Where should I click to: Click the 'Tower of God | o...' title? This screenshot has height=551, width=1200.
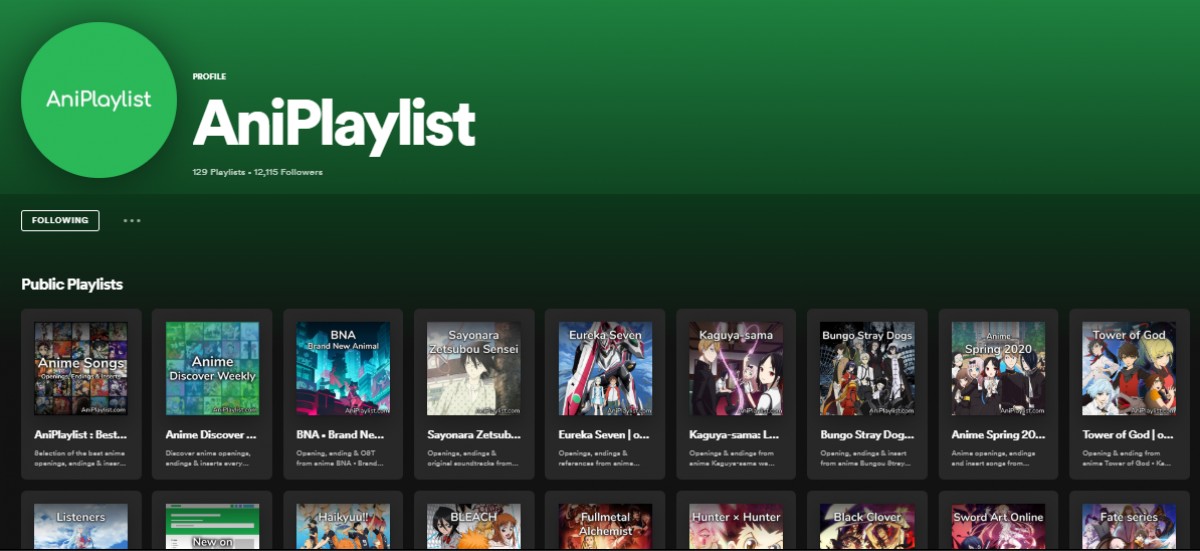[x=1128, y=435]
